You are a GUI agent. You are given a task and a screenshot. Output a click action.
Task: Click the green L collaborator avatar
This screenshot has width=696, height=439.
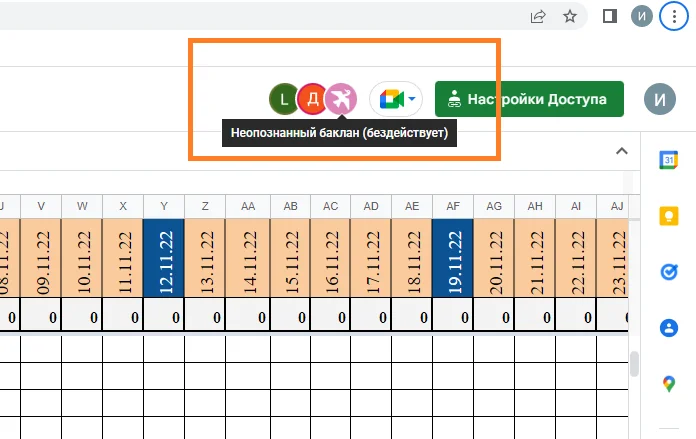click(x=284, y=99)
